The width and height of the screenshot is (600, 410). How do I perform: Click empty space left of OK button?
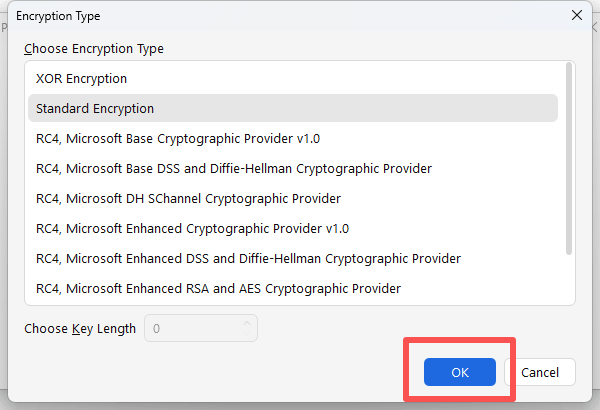(250, 372)
